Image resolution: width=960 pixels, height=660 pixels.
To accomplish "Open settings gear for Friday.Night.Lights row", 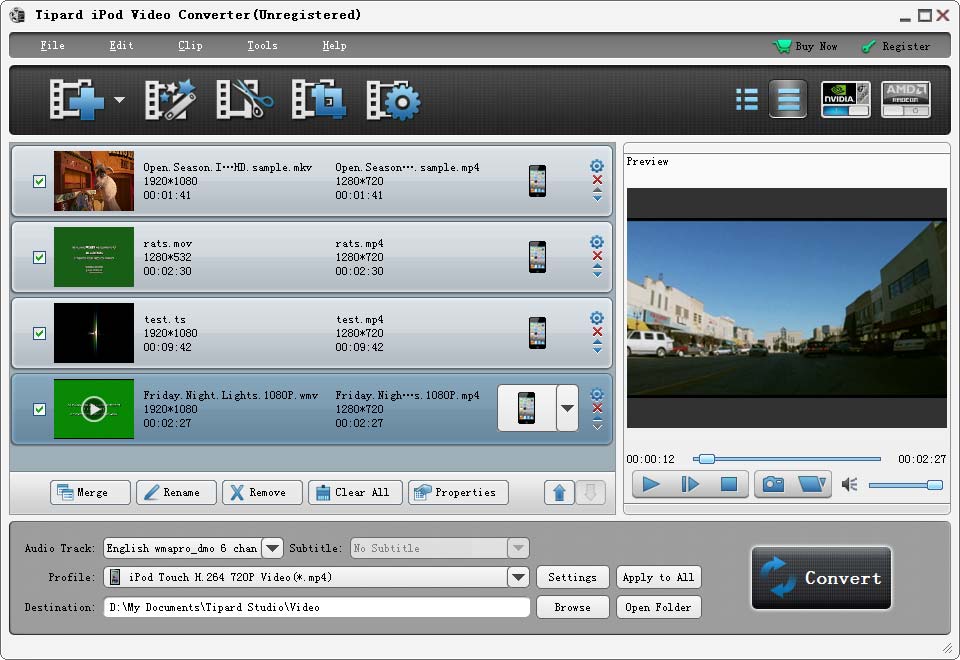I will [x=596, y=394].
